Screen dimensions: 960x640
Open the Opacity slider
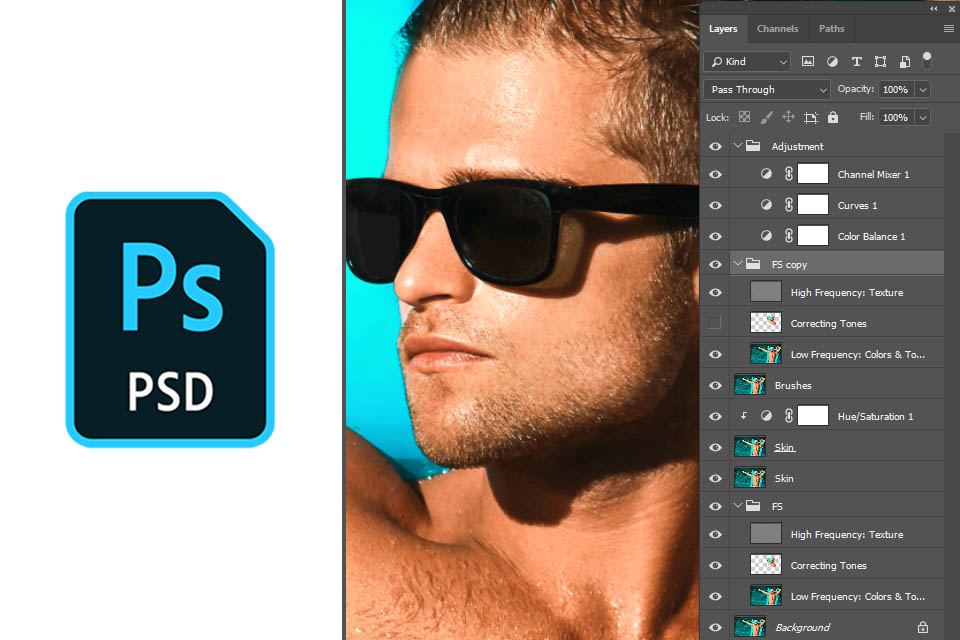pyautogui.click(x=921, y=89)
